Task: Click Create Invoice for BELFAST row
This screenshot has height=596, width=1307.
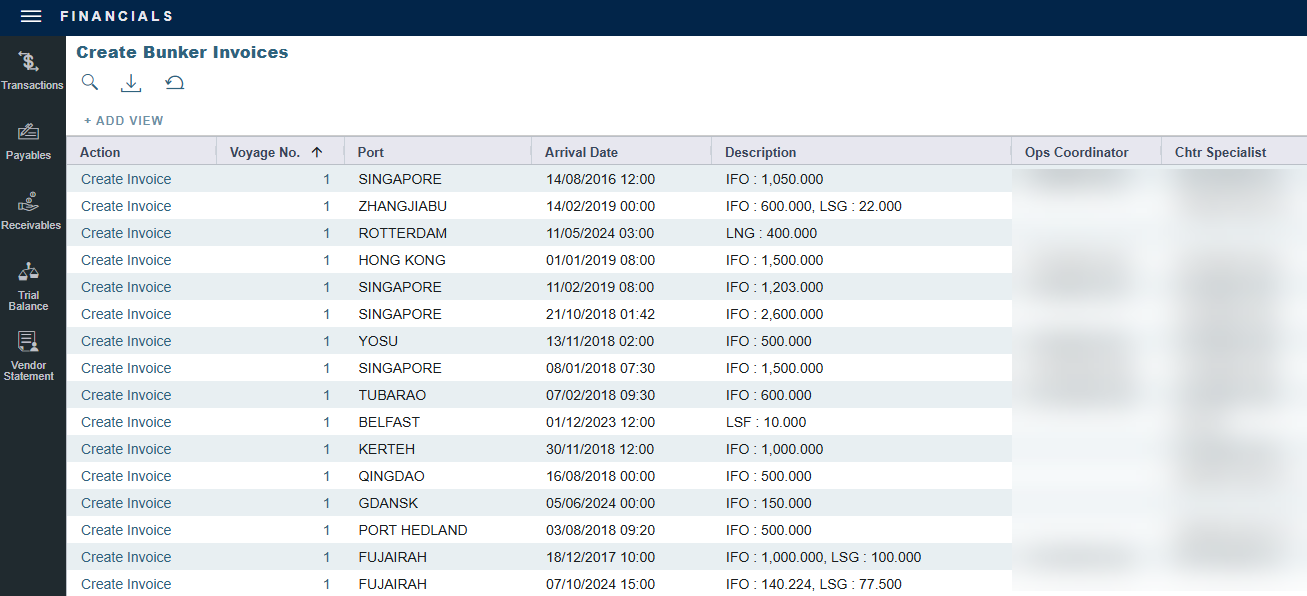Action: [126, 422]
